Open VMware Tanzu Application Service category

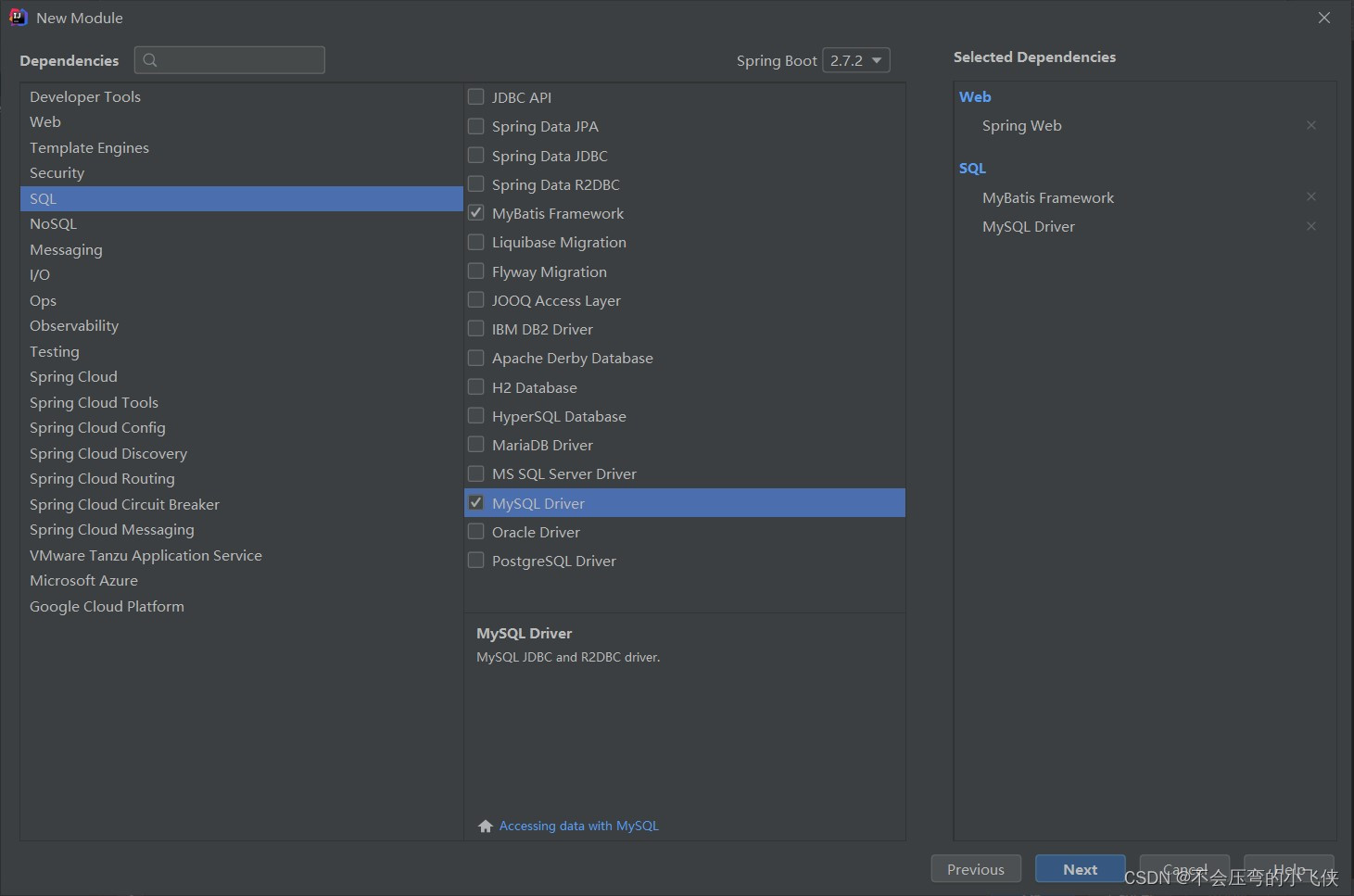pos(242,555)
